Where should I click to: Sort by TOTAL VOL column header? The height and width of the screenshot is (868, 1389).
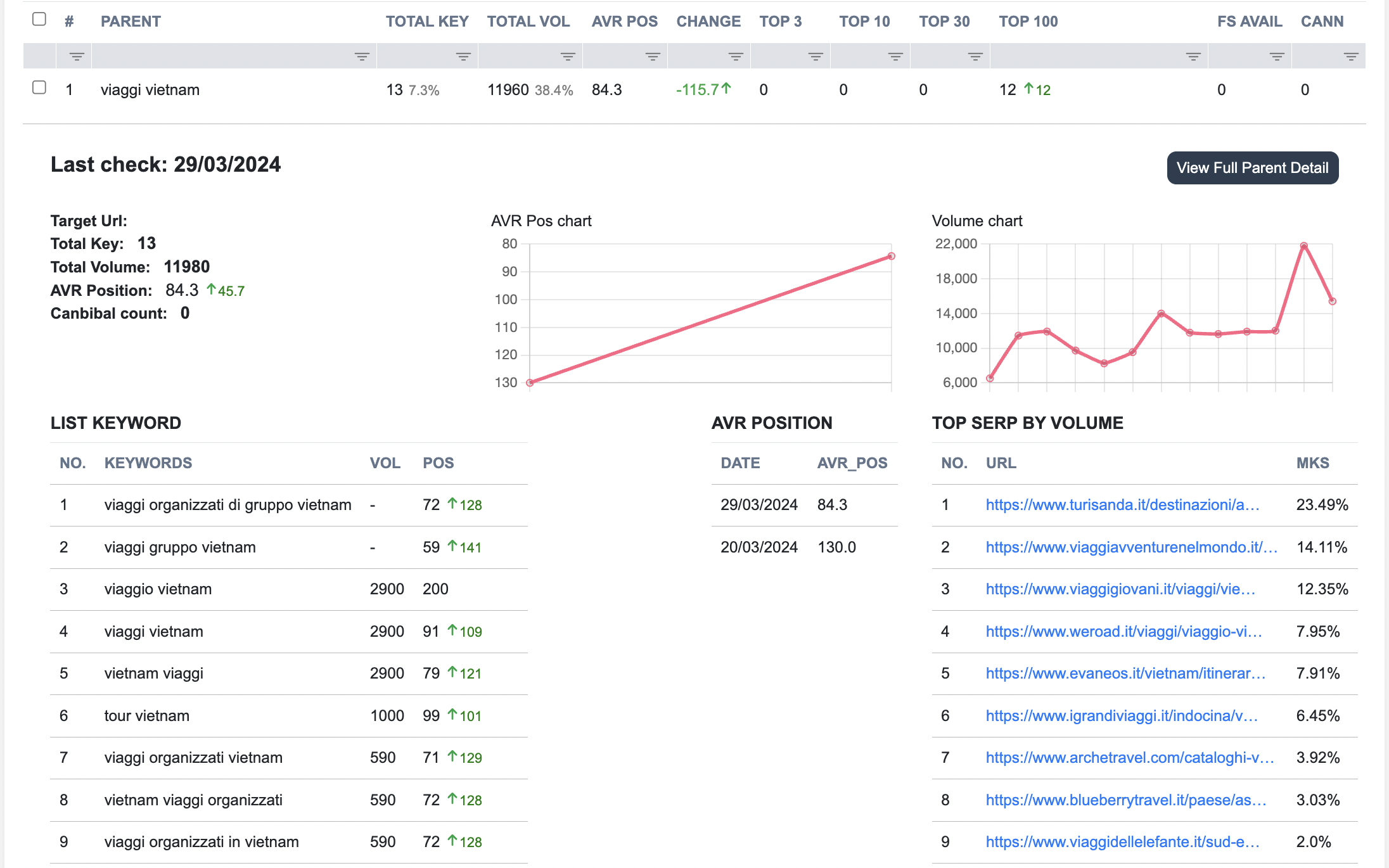pyautogui.click(x=528, y=22)
